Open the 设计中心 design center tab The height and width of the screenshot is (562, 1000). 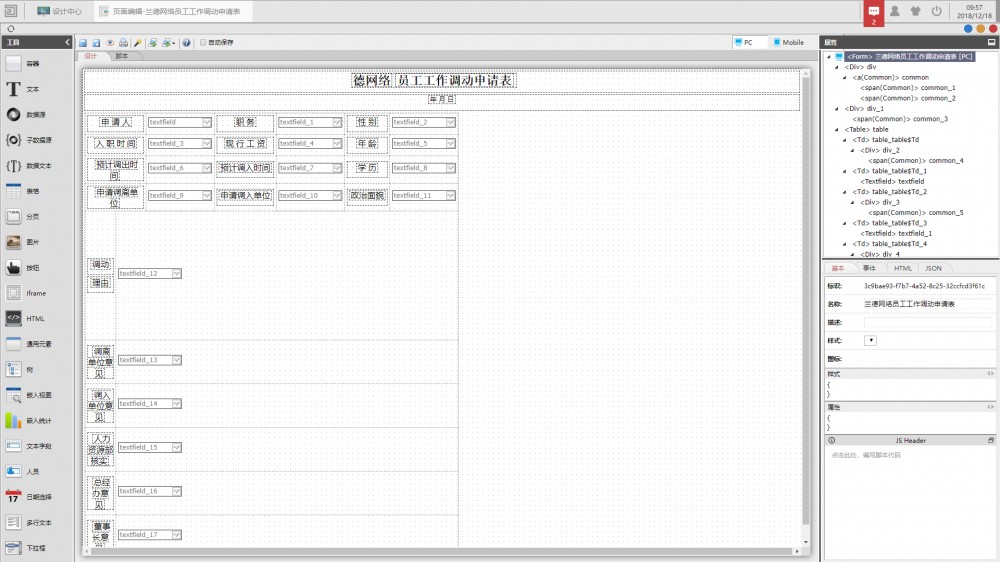(x=60, y=11)
